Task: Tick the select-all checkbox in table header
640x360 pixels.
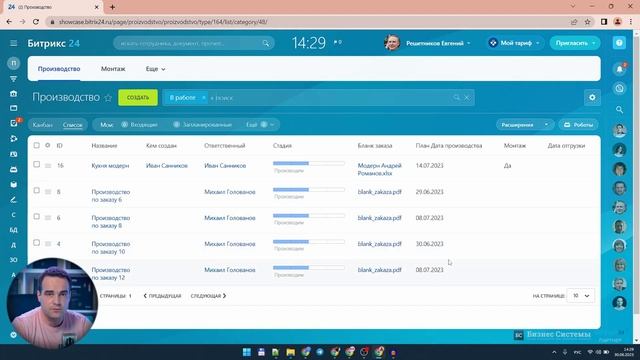Action: (37, 145)
